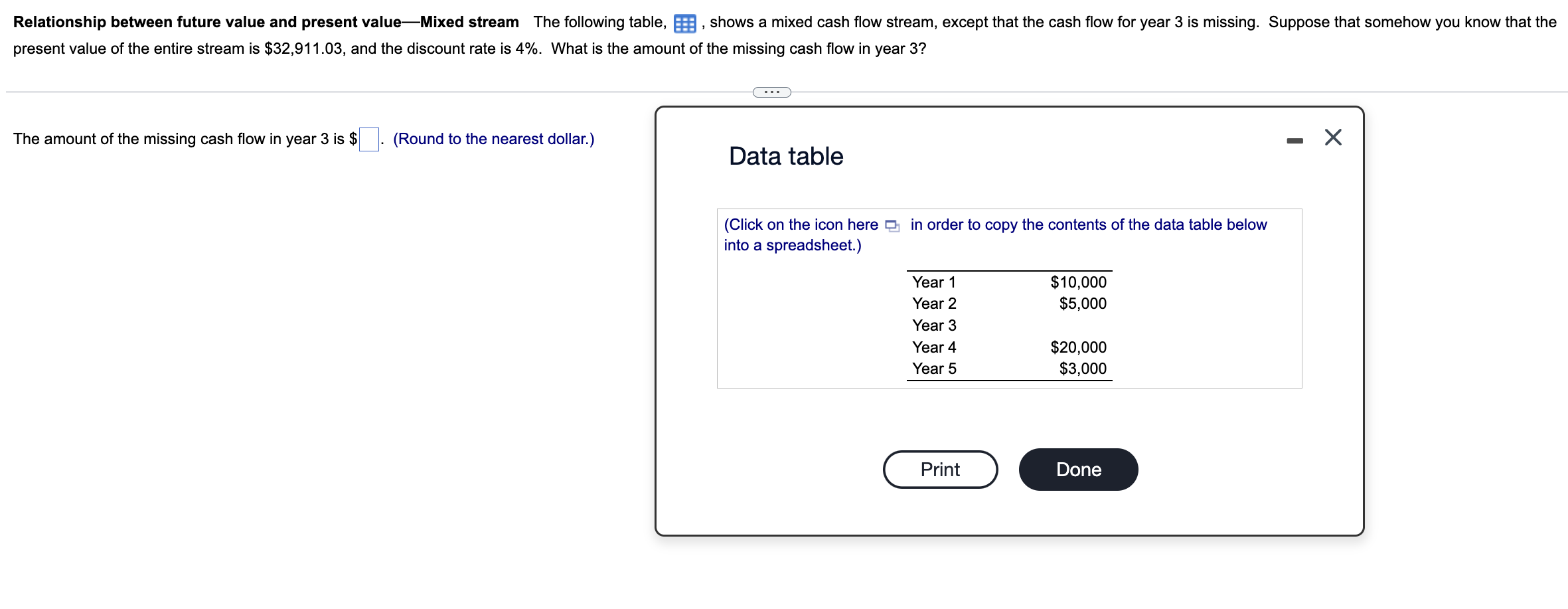Screen dimensions: 1568x609
Task: Click the bold question title text
Action: click(266, 22)
